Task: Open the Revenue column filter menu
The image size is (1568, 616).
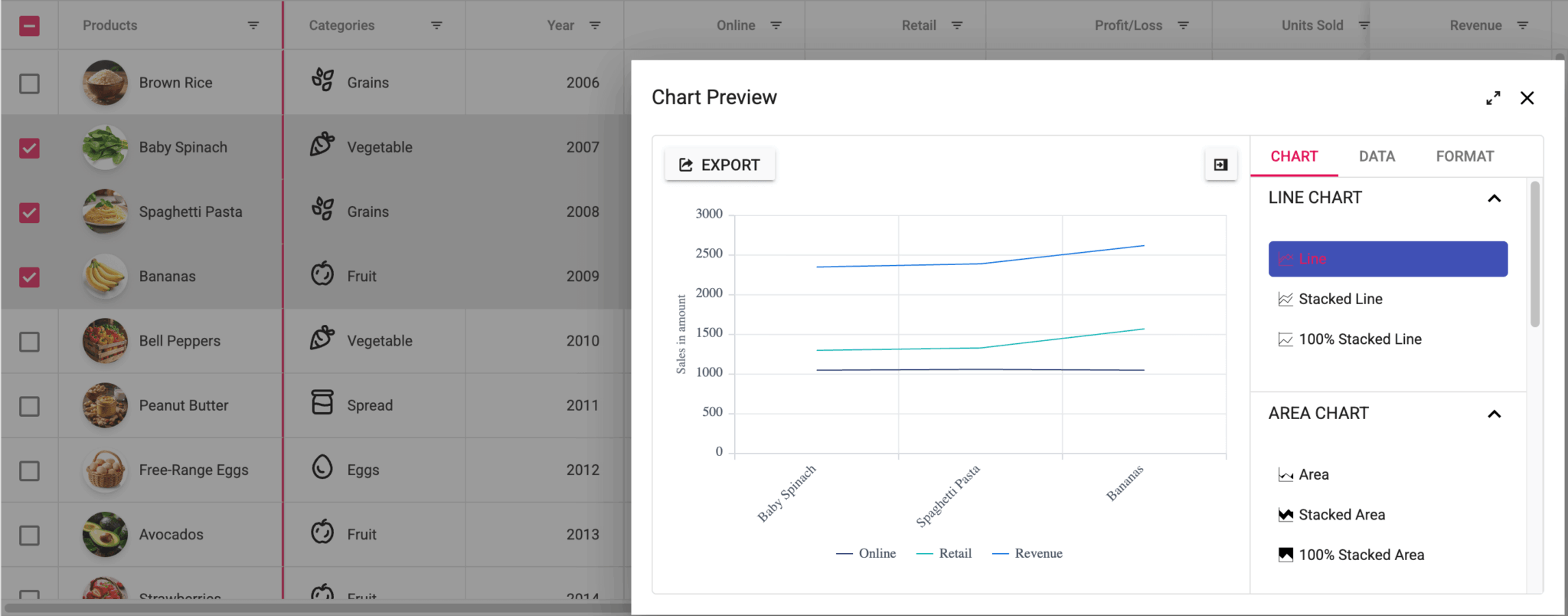Action: [x=1523, y=25]
